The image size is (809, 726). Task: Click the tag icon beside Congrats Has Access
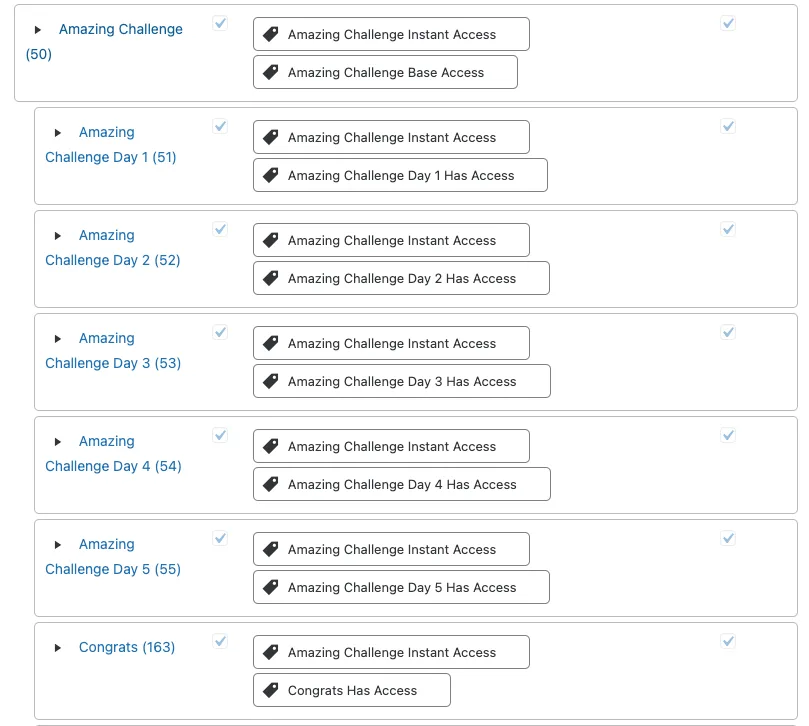pos(270,689)
